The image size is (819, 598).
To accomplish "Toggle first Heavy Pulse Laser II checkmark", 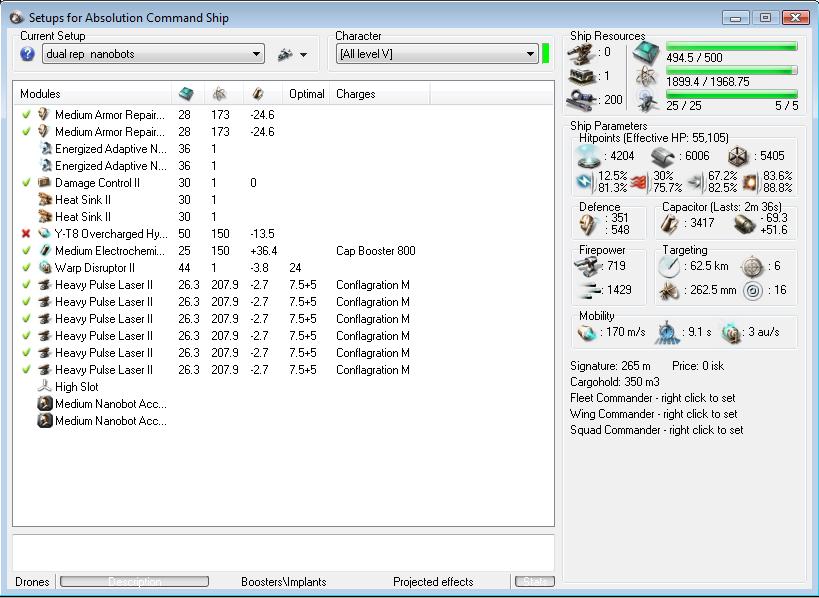I will [26, 285].
